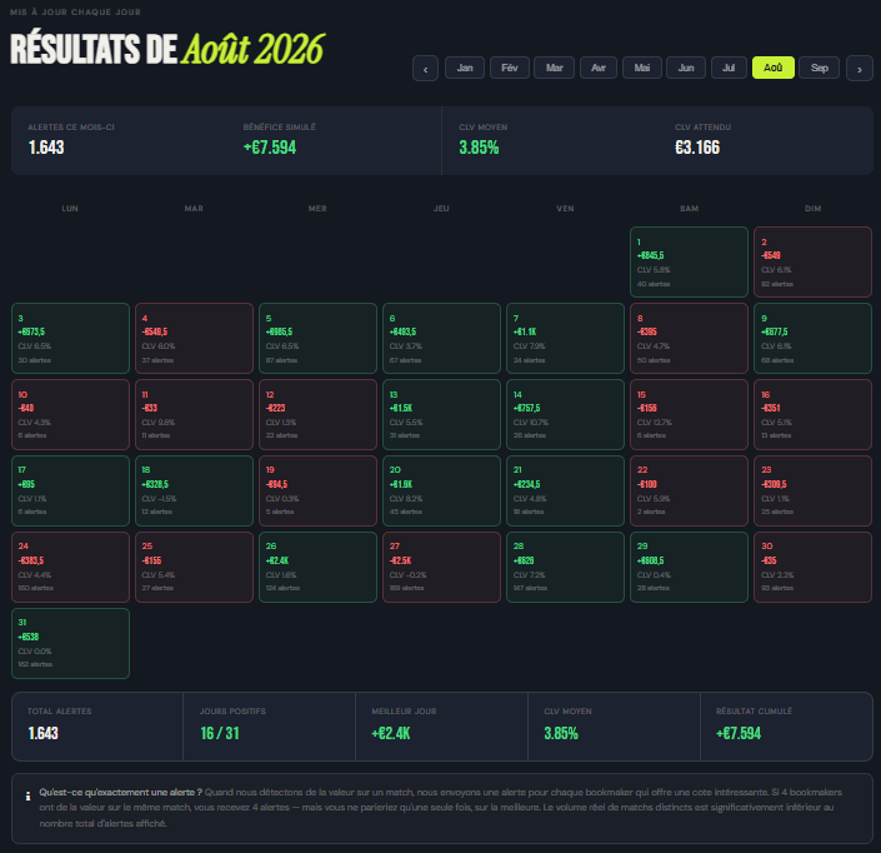The image size is (881, 853).
Task: Switch to the Mar month tab
Action: [x=554, y=68]
